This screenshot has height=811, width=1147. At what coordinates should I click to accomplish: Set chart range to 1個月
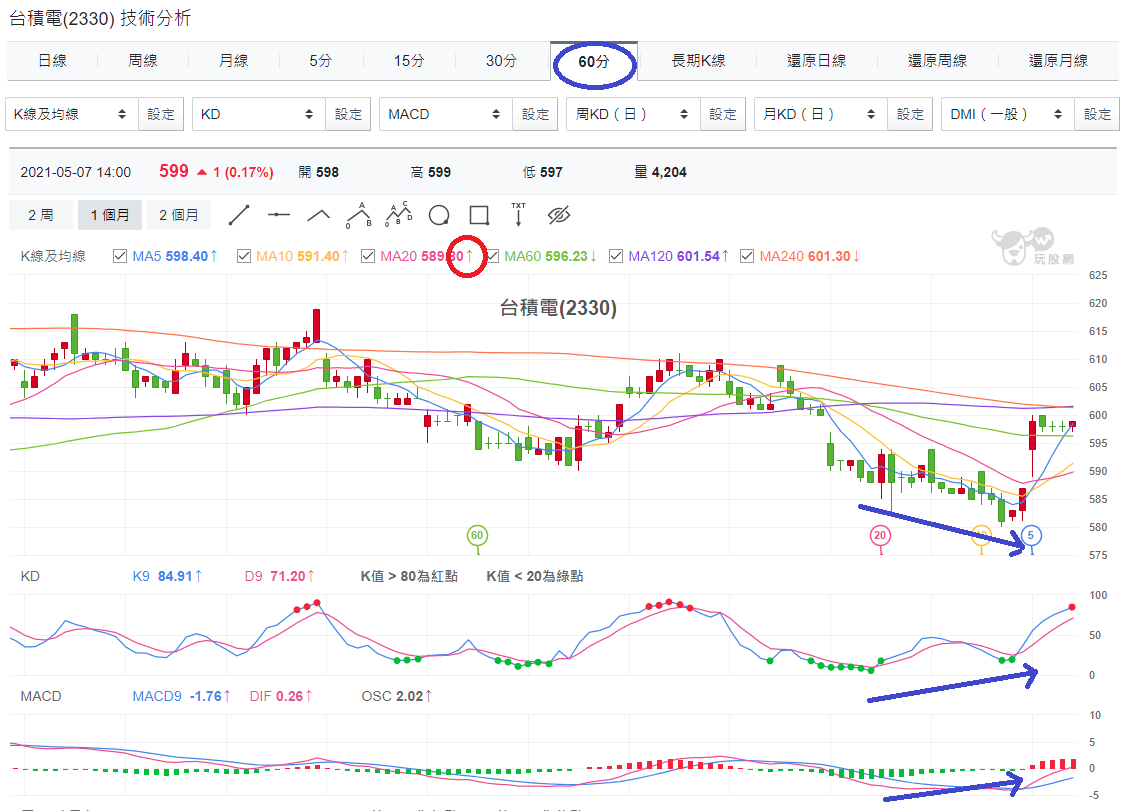pyautogui.click(x=110, y=215)
